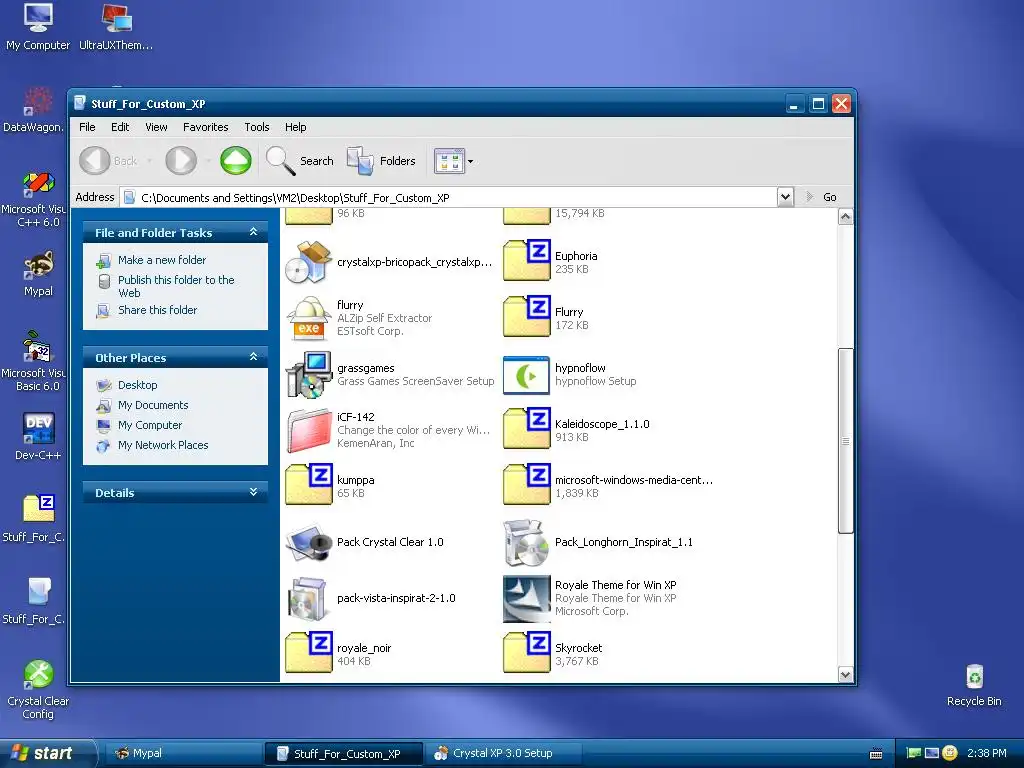
Task: Select the UltraUXTheme desktop icon
Action: (x=116, y=27)
